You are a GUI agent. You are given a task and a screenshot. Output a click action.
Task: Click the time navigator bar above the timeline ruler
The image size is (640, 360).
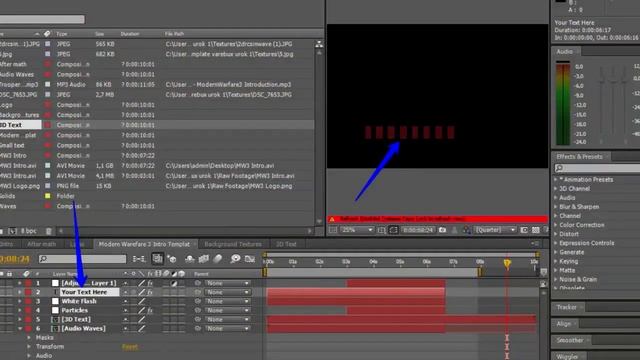click(x=401, y=255)
